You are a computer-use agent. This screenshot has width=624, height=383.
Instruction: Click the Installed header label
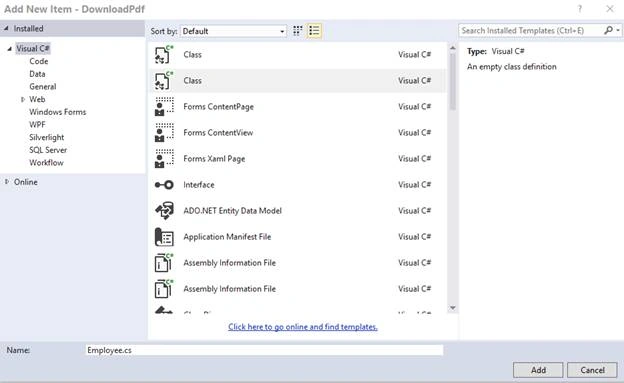[28, 29]
